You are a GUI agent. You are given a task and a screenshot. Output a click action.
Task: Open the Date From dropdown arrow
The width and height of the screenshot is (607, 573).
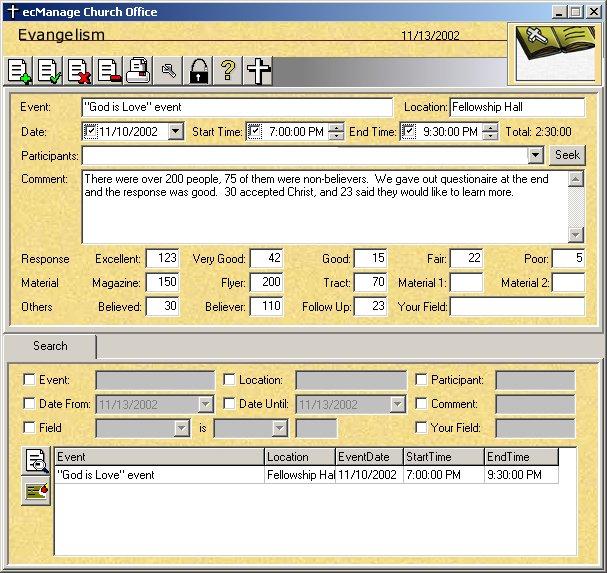point(206,404)
